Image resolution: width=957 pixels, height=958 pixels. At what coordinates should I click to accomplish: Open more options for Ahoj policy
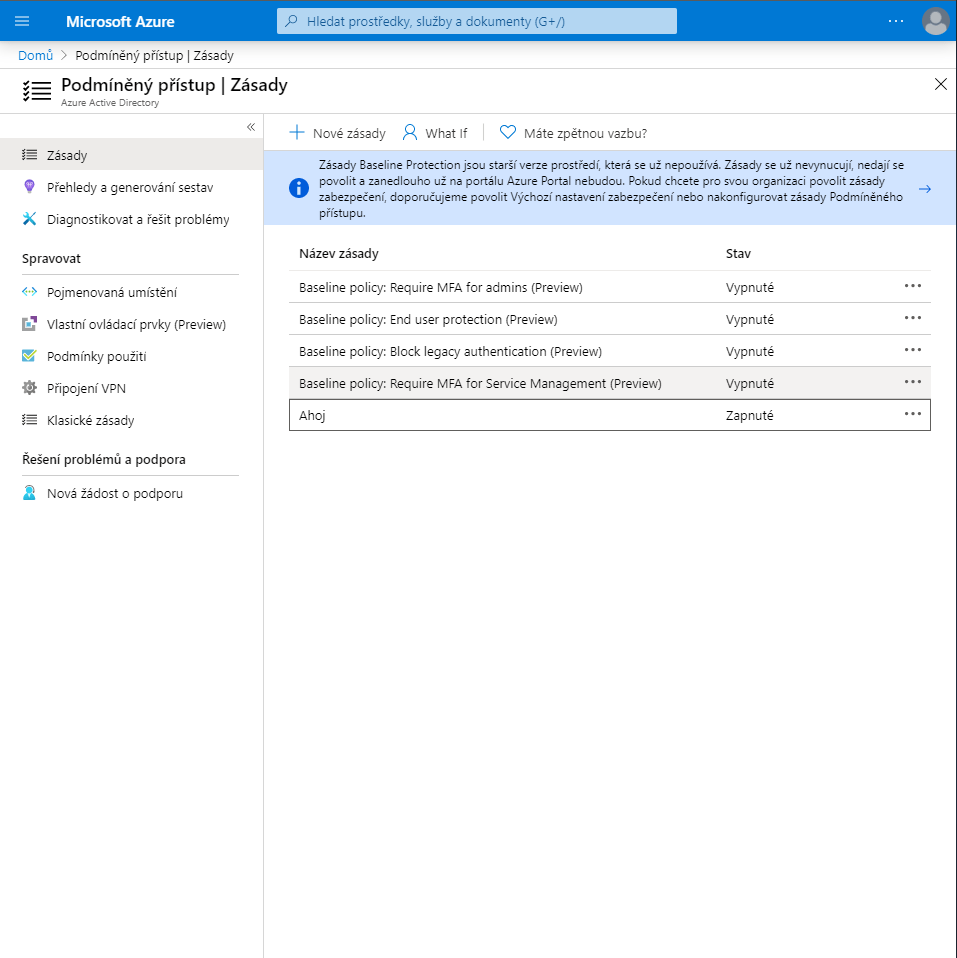click(x=912, y=414)
